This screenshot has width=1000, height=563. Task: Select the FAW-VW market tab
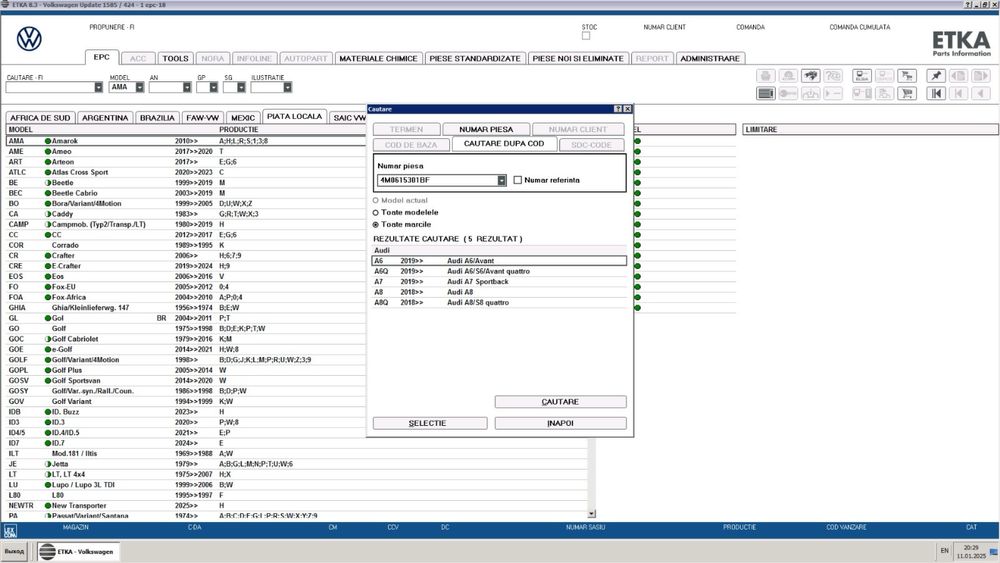203,118
